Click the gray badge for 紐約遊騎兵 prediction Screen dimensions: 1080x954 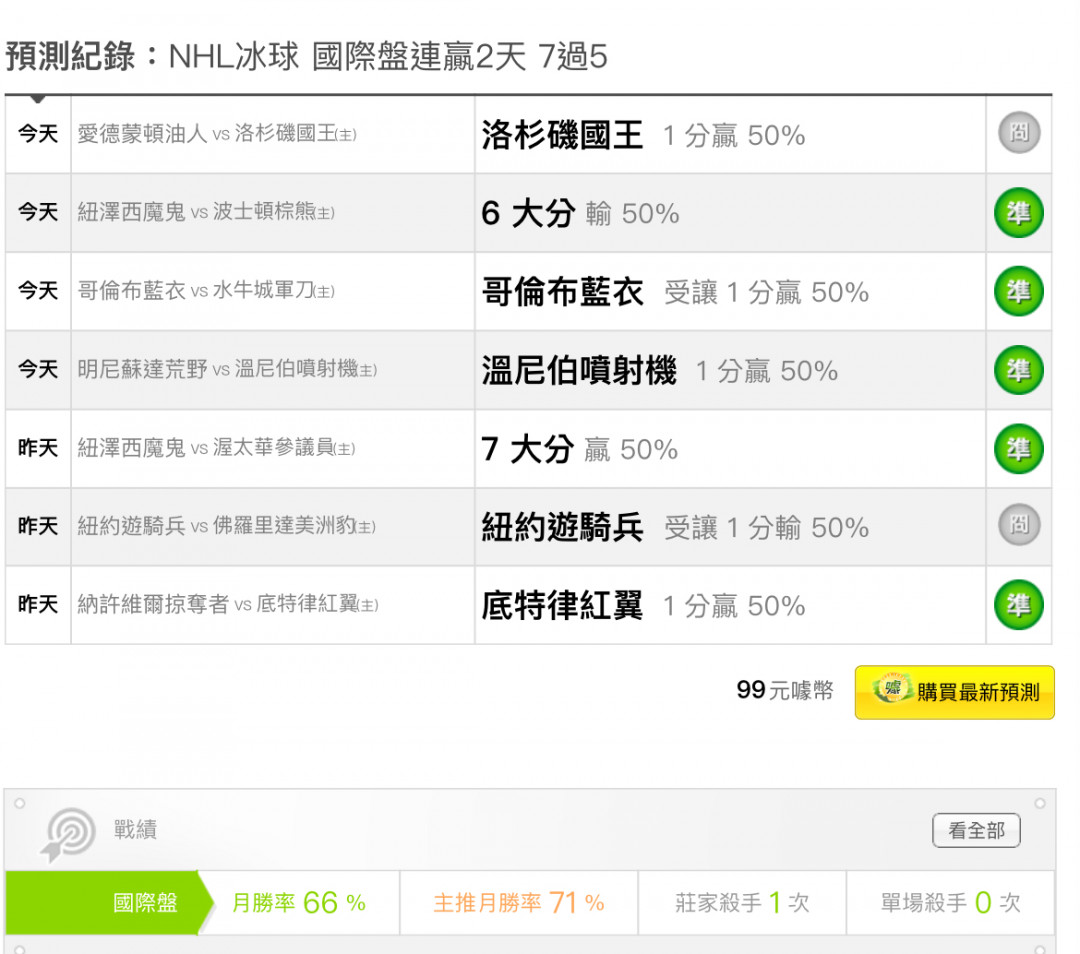pos(1019,525)
